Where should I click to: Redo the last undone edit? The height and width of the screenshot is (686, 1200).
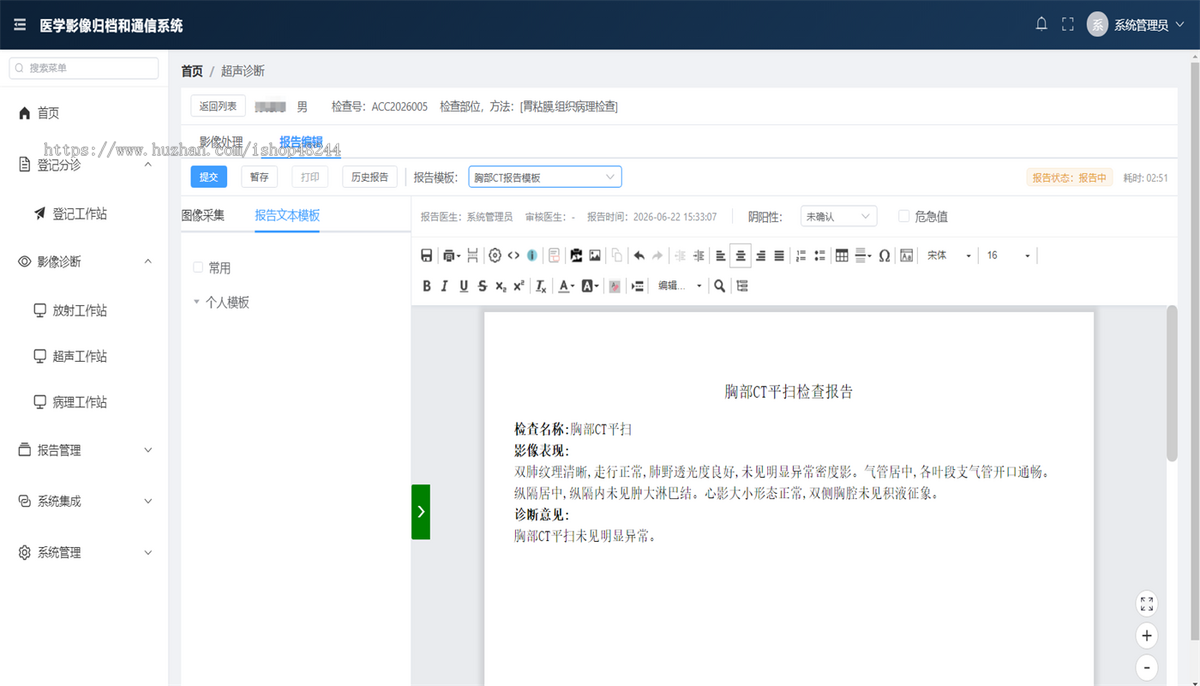[657, 256]
